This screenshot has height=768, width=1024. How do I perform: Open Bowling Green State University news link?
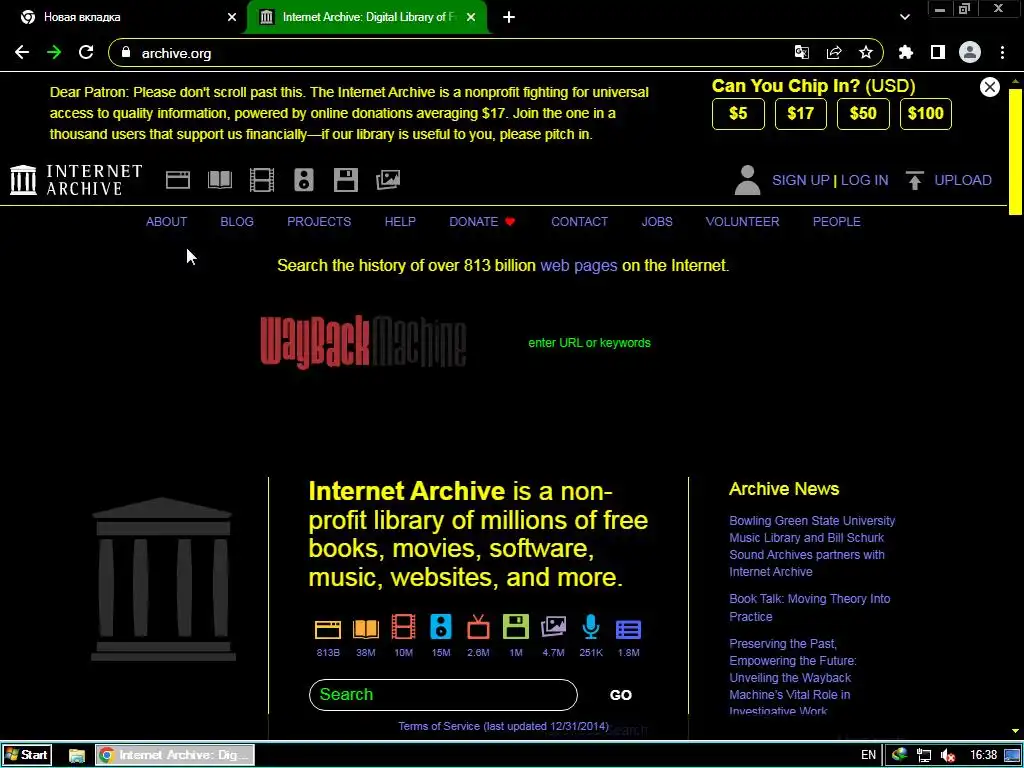click(812, 546)
